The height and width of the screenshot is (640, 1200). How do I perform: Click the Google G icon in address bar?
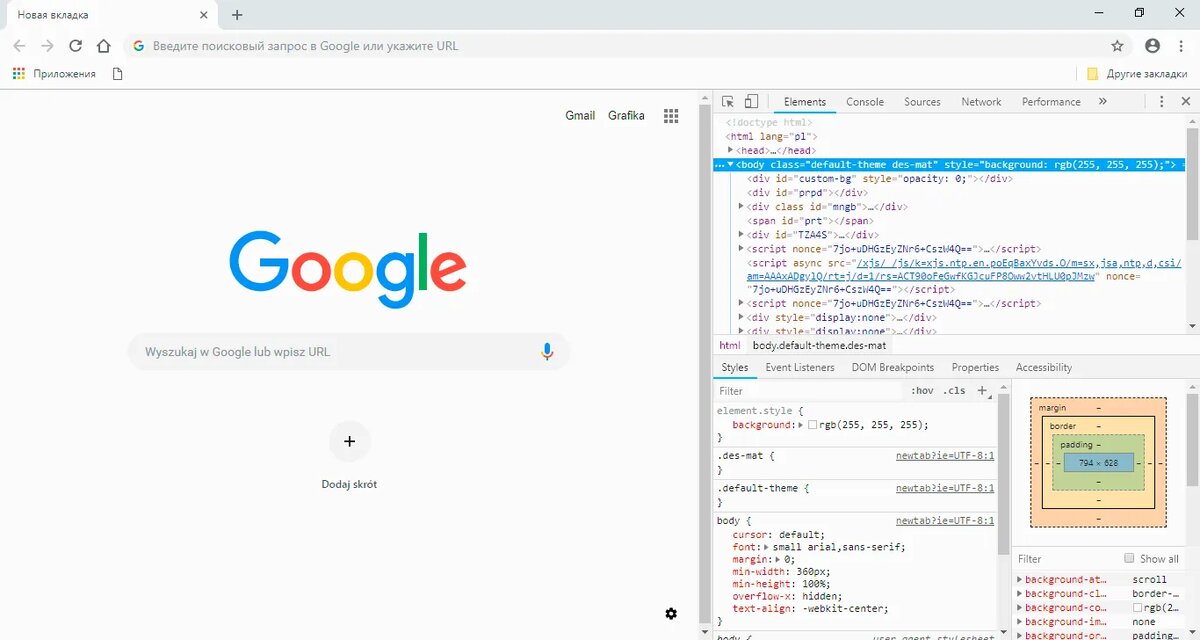click(x=139, y=46)
